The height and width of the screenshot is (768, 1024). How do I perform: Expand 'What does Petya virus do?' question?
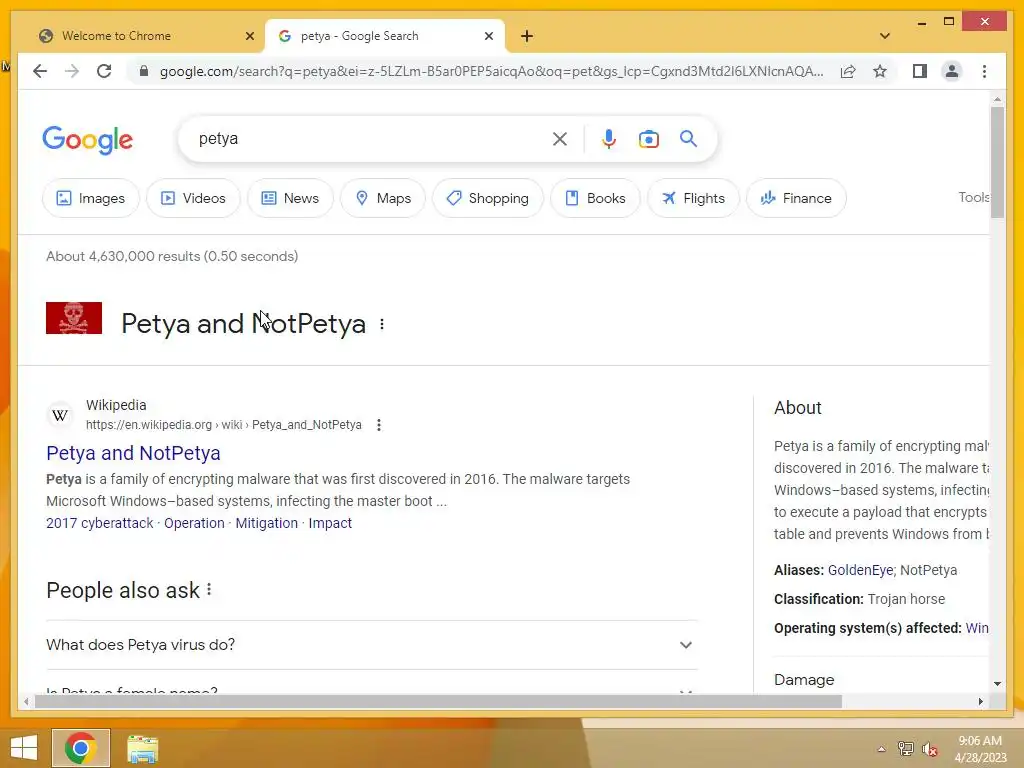tap(372, 645)
